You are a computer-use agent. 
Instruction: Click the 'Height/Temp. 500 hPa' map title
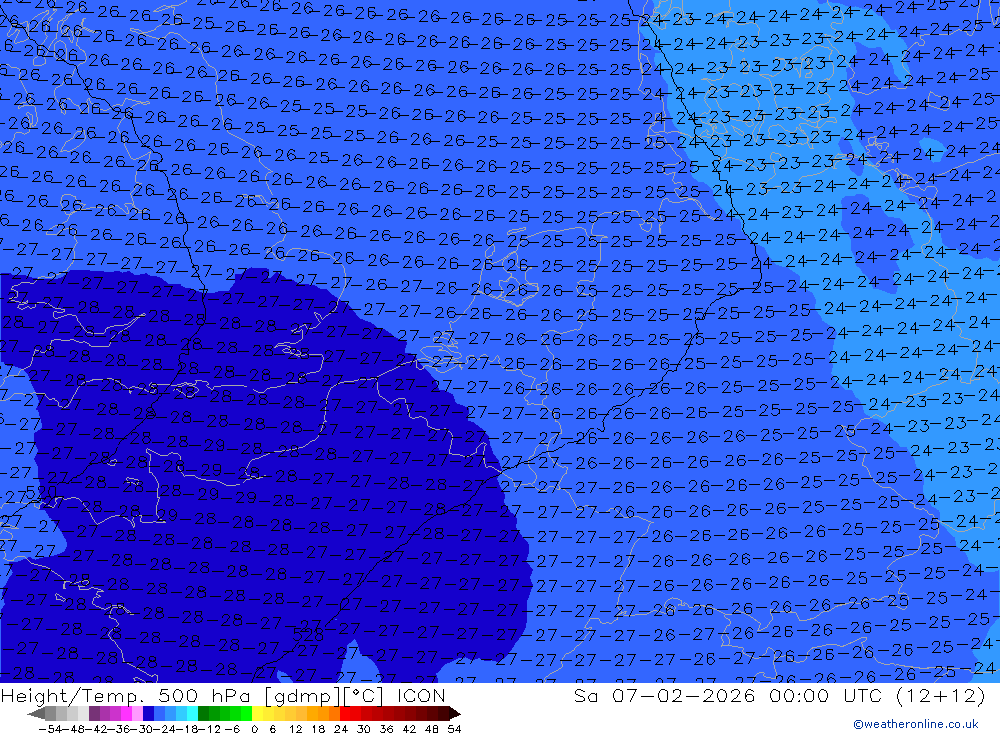click(126, 695)
